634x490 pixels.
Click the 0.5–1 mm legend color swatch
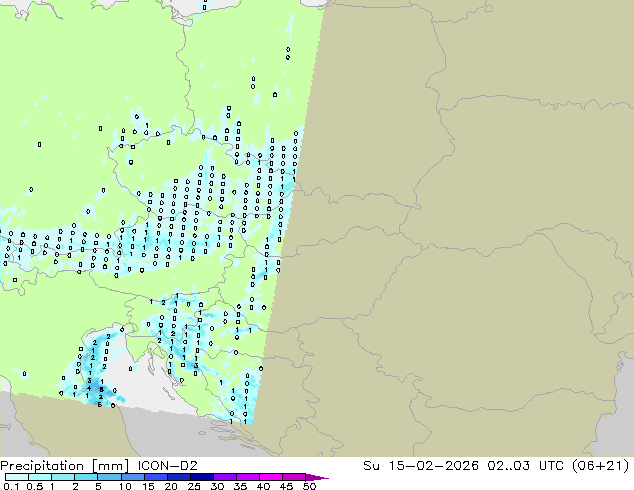[40, 477]
